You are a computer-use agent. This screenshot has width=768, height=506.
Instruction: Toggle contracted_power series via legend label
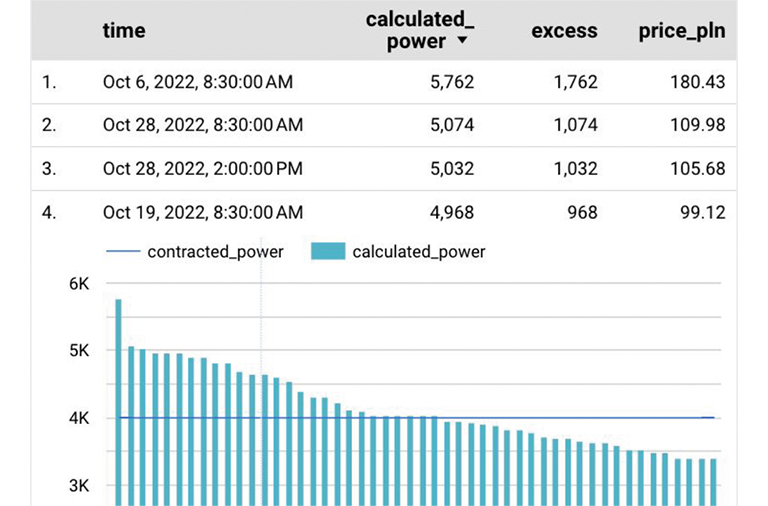point(215,252)
